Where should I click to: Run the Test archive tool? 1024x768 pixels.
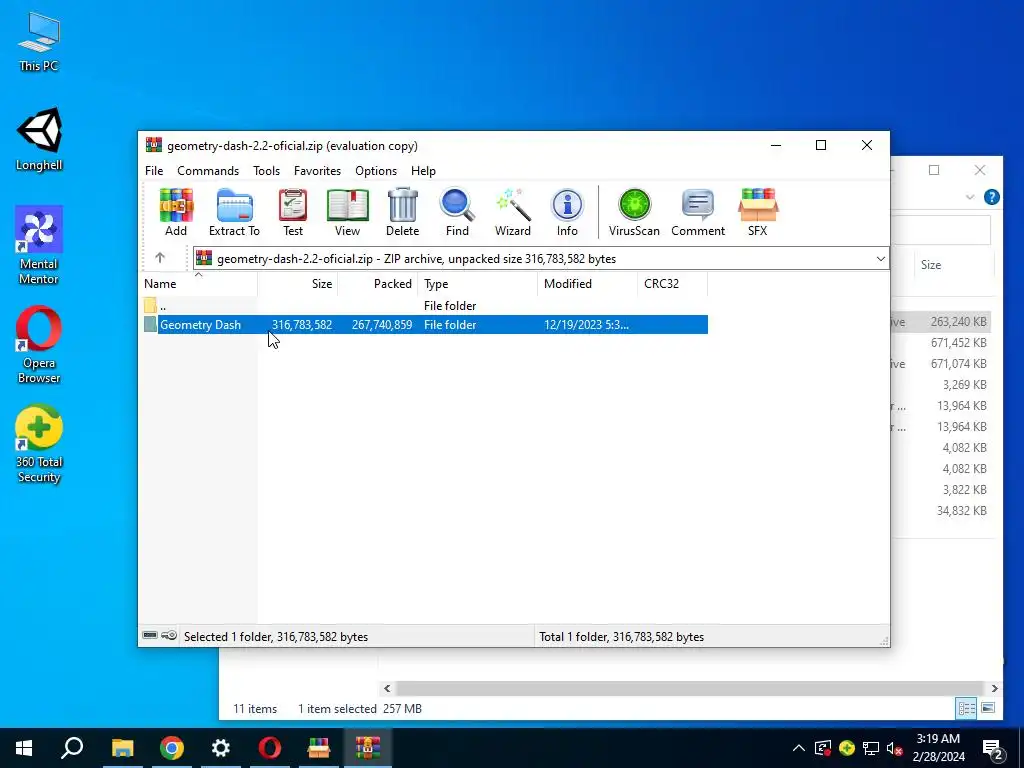(293, 212)
